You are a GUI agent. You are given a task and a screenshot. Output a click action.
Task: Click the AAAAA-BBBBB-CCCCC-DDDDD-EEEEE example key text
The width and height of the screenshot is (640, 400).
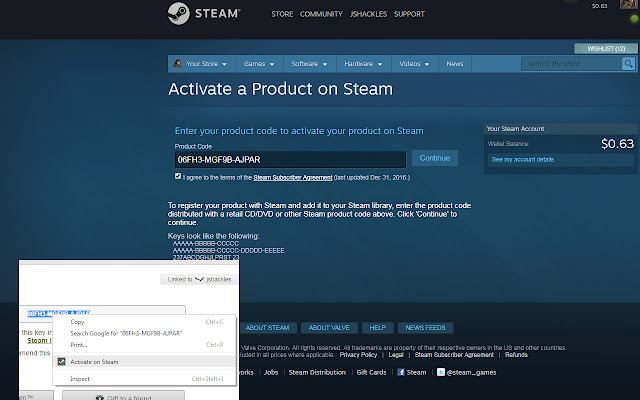[229, 250]
